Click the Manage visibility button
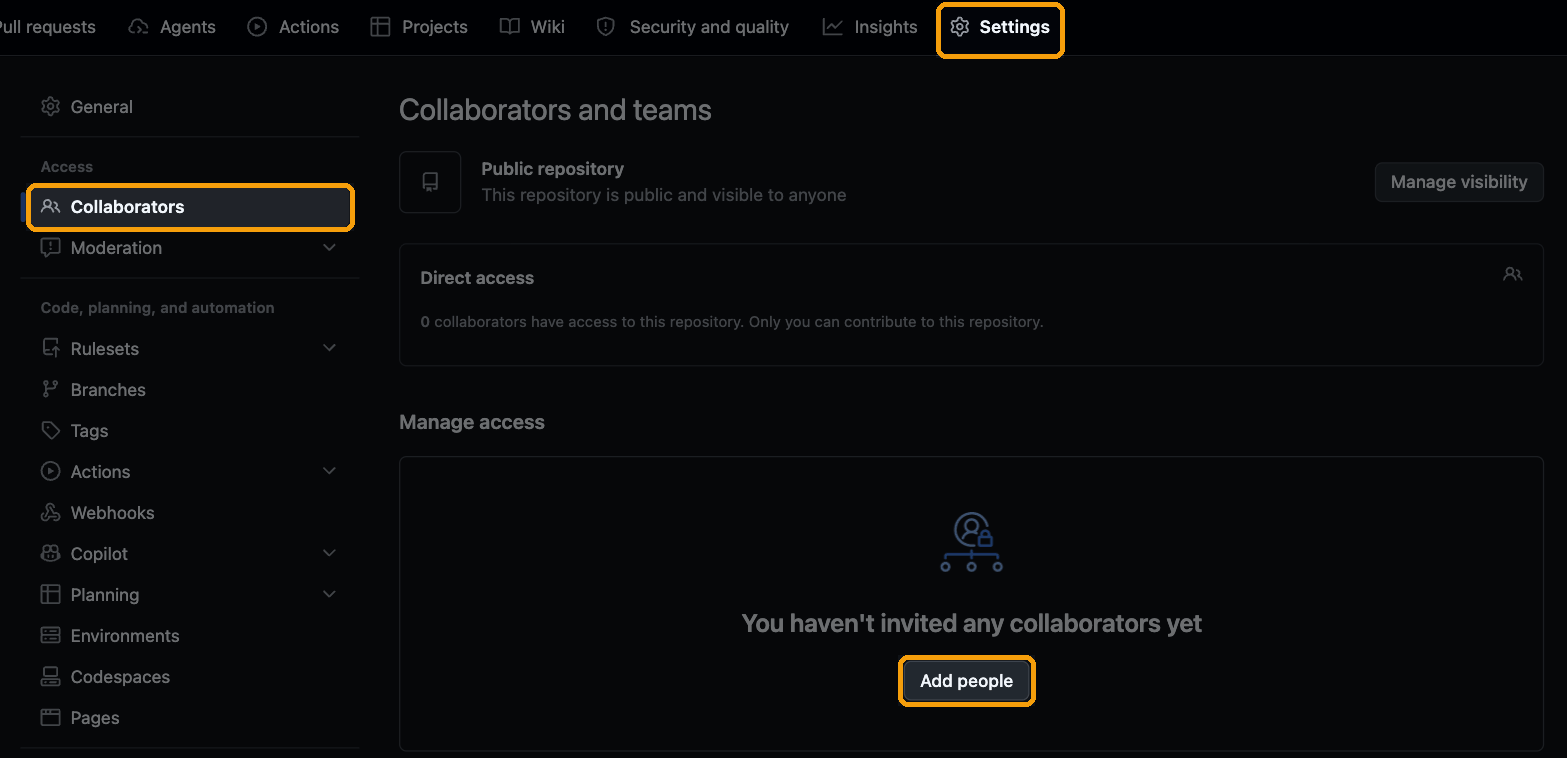Screen dimensions: 1567x758 (x=1459, y=182)
